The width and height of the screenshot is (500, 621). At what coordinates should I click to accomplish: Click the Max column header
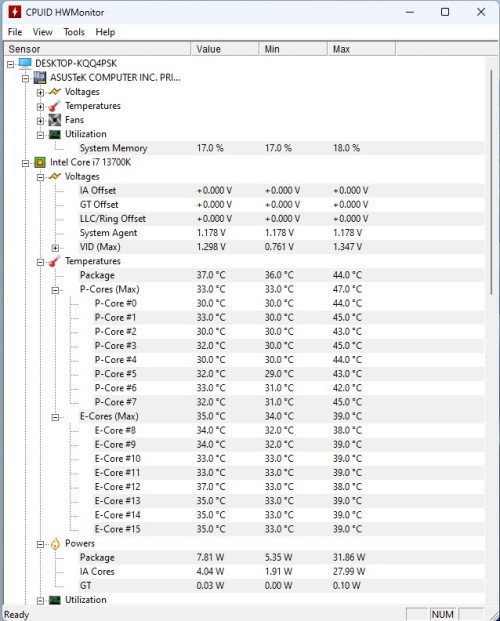click(361, 49)
